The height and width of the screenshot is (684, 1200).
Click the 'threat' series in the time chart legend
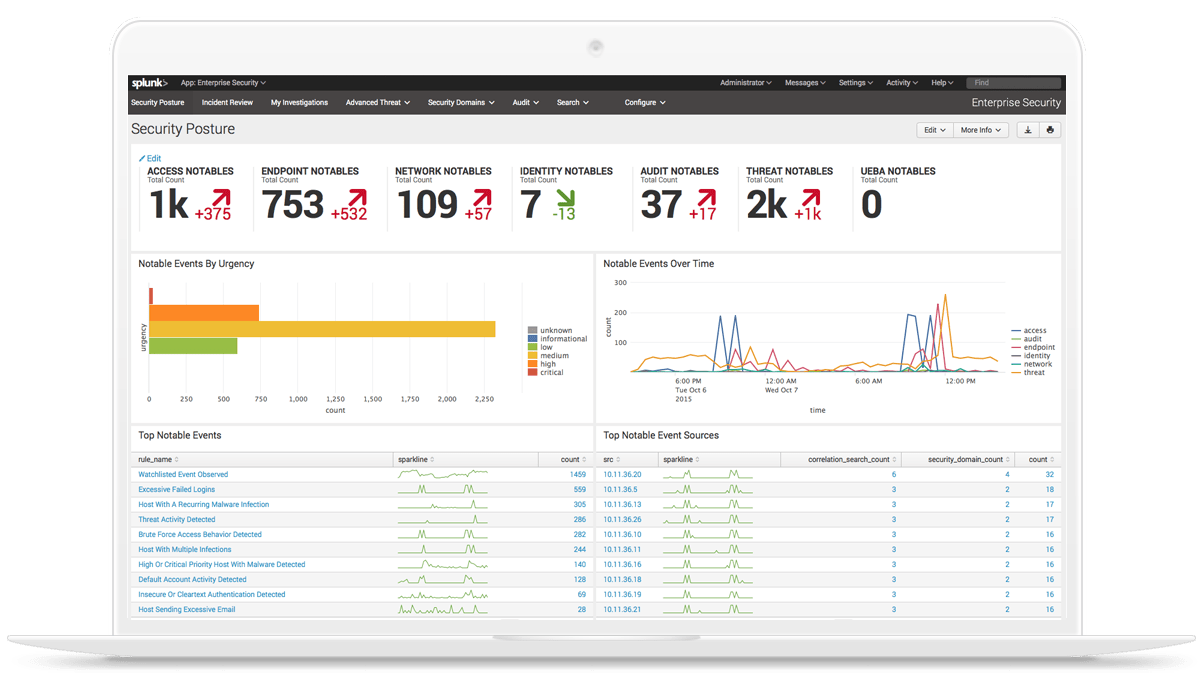[1029, 373]
